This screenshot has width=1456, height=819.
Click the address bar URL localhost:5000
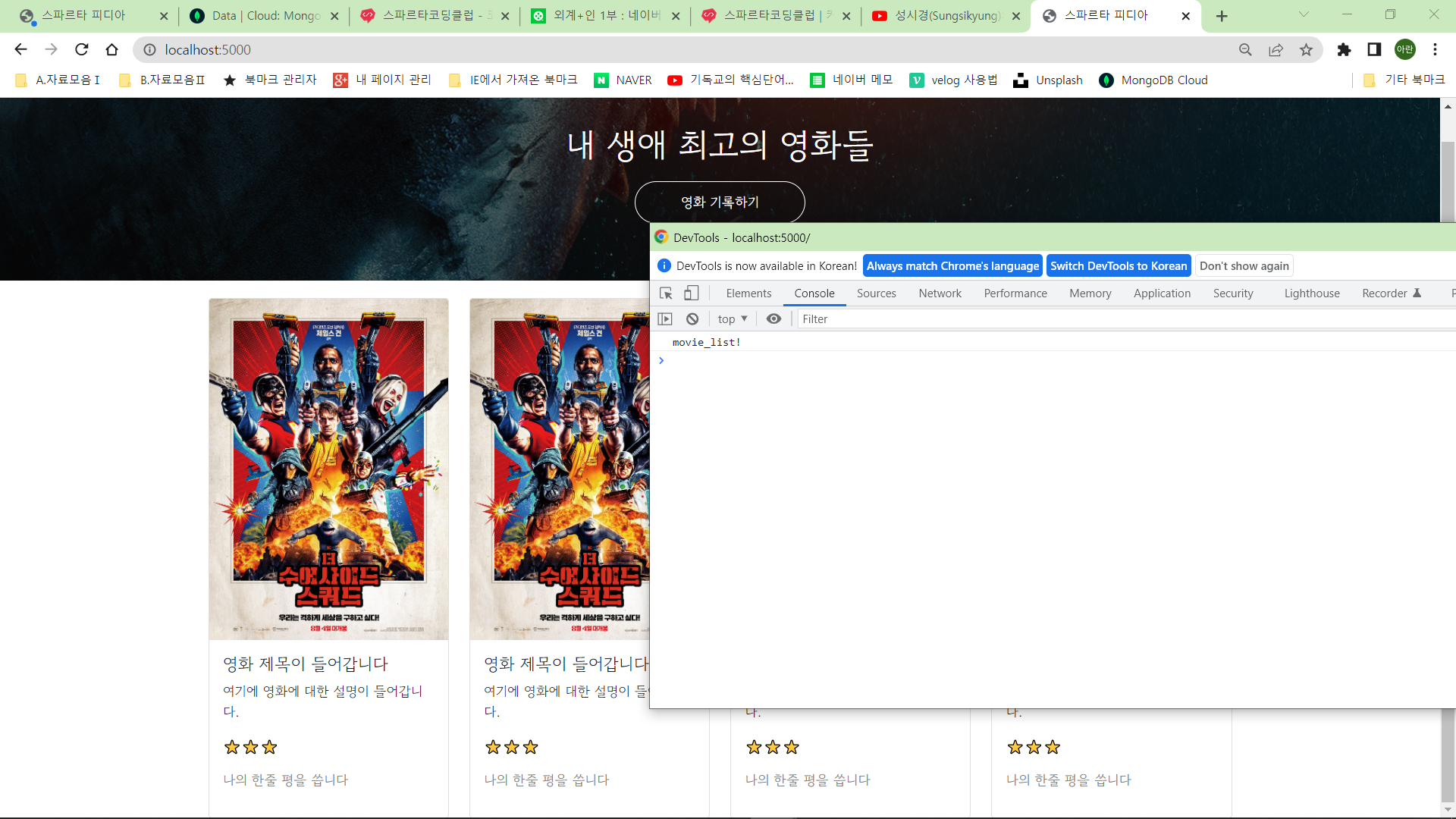tap(208, 49)
